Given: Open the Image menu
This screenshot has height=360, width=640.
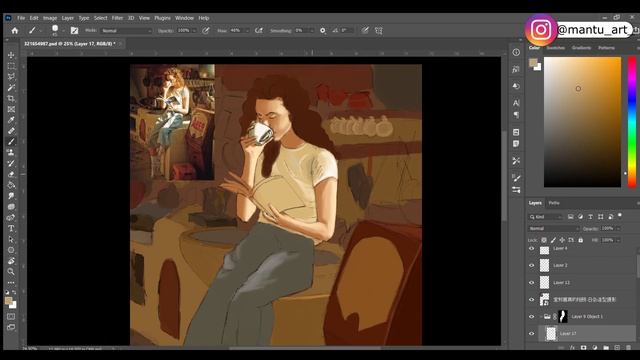Looking at the screenshot, I should [50, 18].
